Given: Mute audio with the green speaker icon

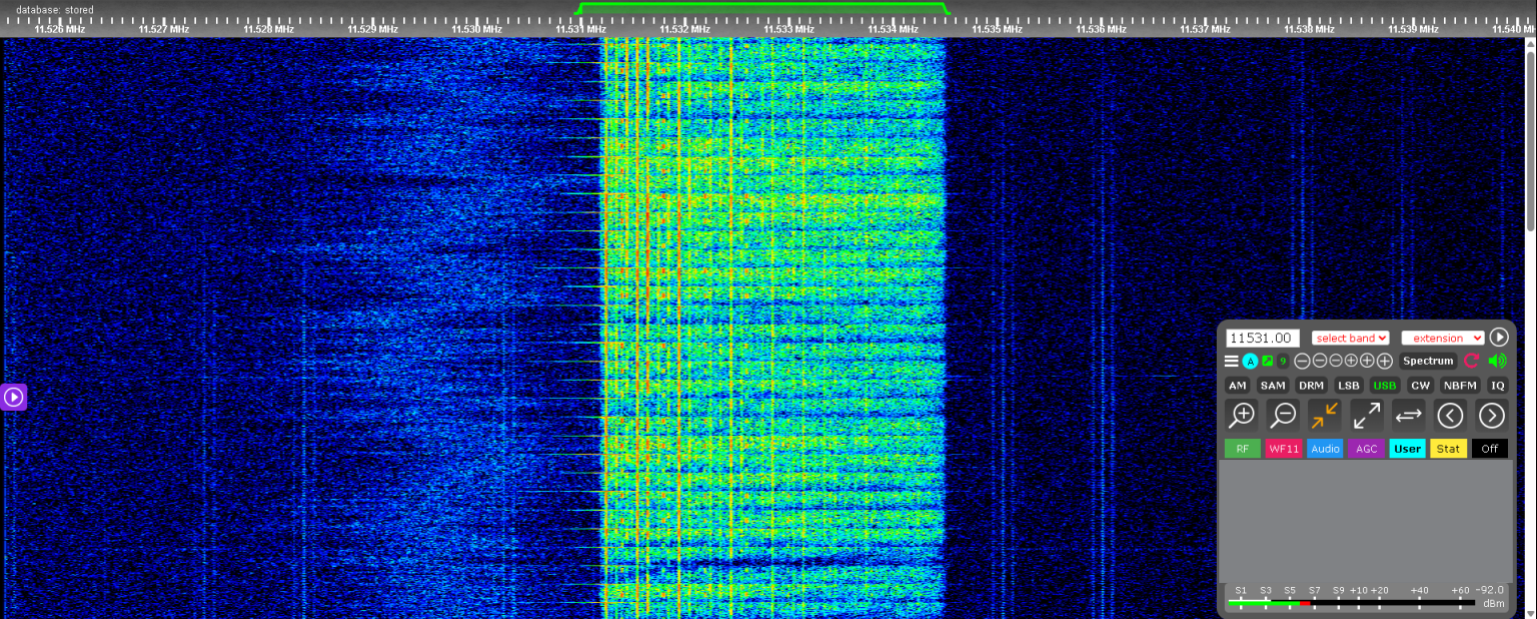Looking at the screenshot, I should coord(1497,361).
